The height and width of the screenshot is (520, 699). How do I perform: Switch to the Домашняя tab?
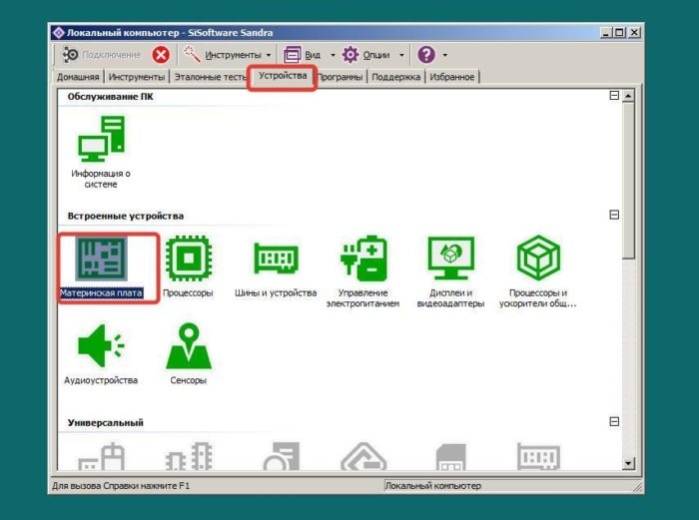tap(78, 77)
